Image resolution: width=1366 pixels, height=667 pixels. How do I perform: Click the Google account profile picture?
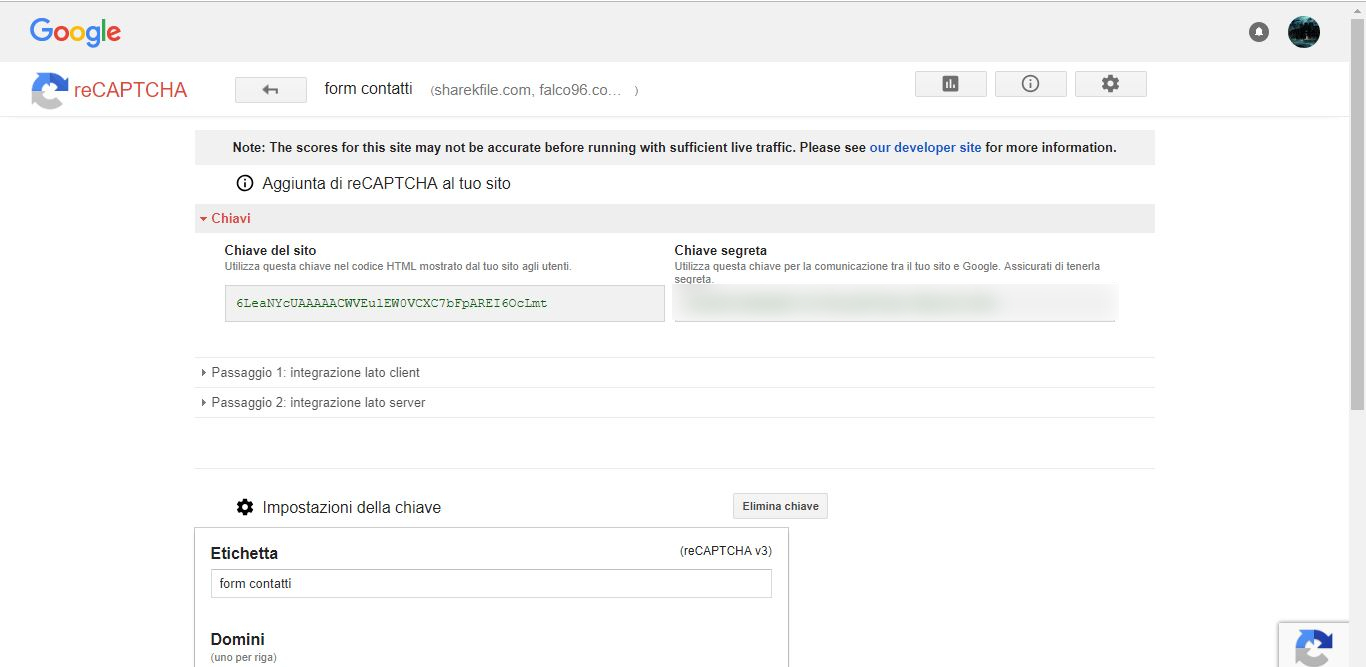pyautogui.click(x=1303, y=31)
